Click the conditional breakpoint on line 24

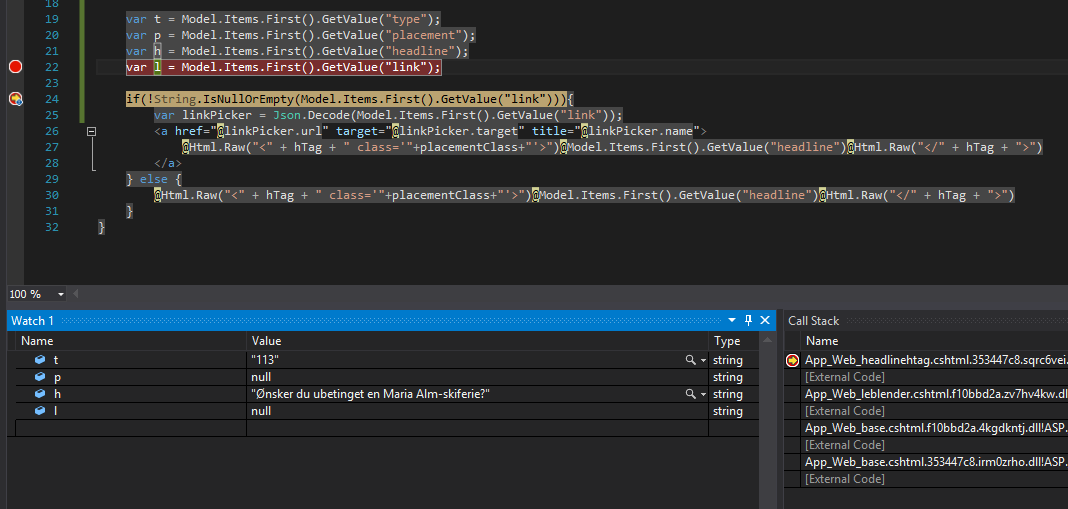[15, 99]
